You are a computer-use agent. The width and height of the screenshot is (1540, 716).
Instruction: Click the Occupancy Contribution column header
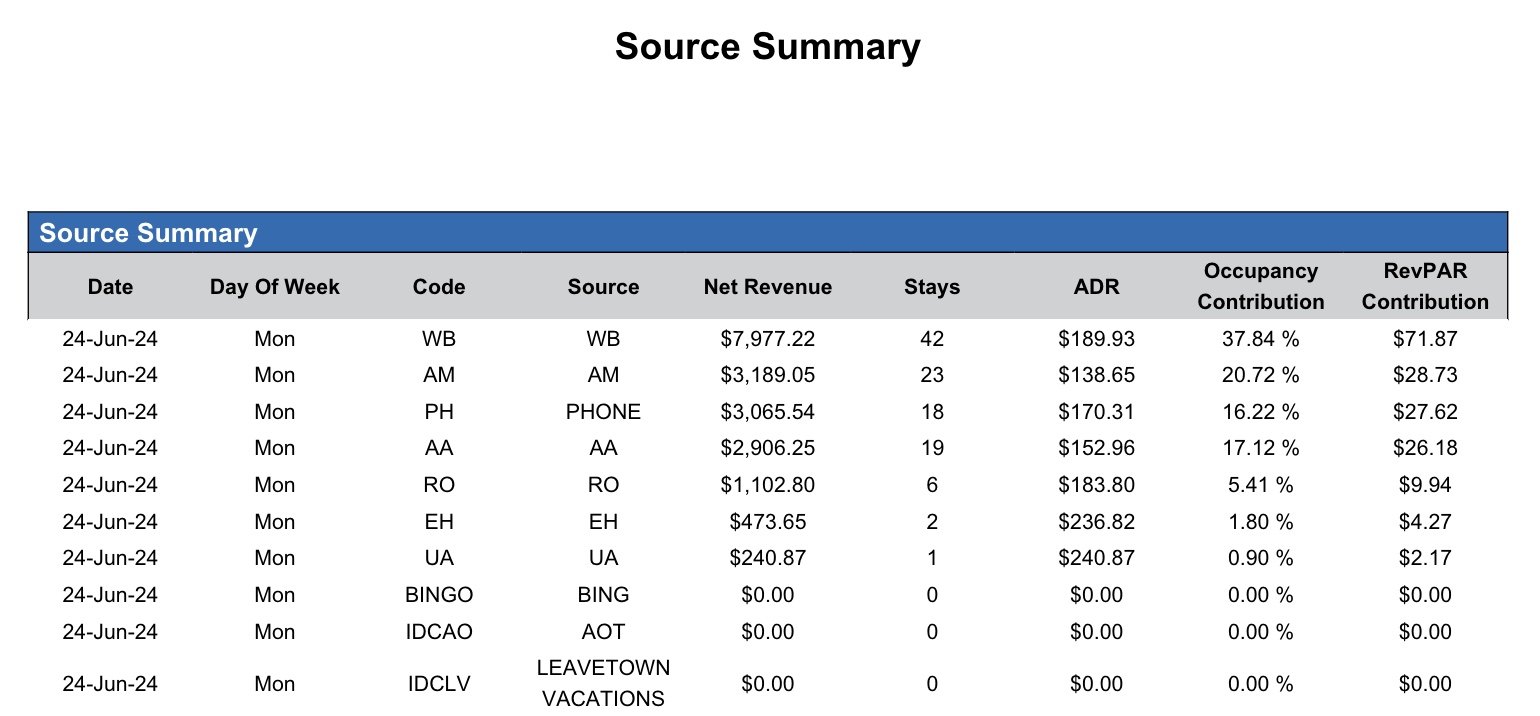pyautogui.click(x=1261, y=286)
